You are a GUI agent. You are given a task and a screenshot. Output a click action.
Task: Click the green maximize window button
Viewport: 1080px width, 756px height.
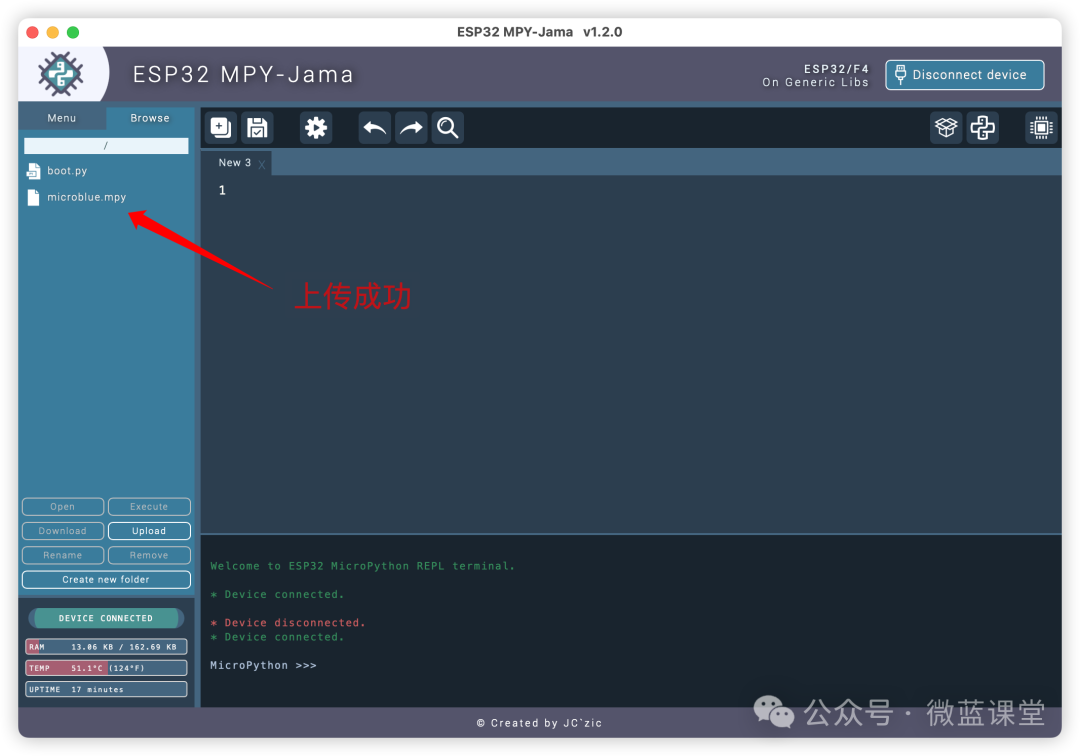[73, 32]
